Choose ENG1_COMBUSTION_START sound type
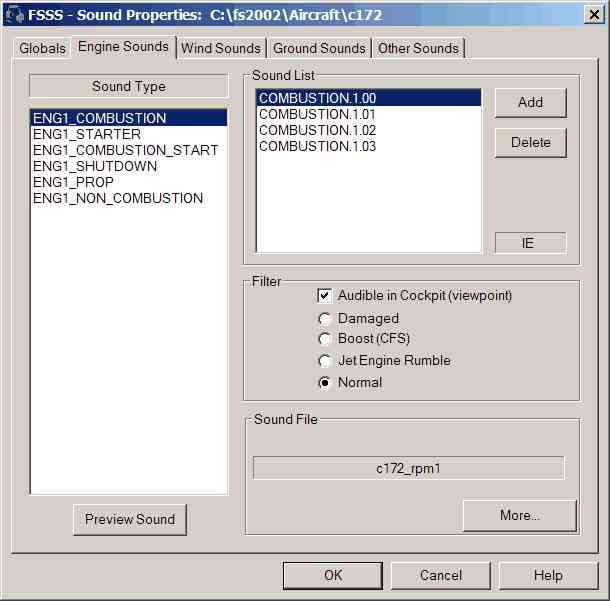 pyautogui.click(x=128, y=150)
